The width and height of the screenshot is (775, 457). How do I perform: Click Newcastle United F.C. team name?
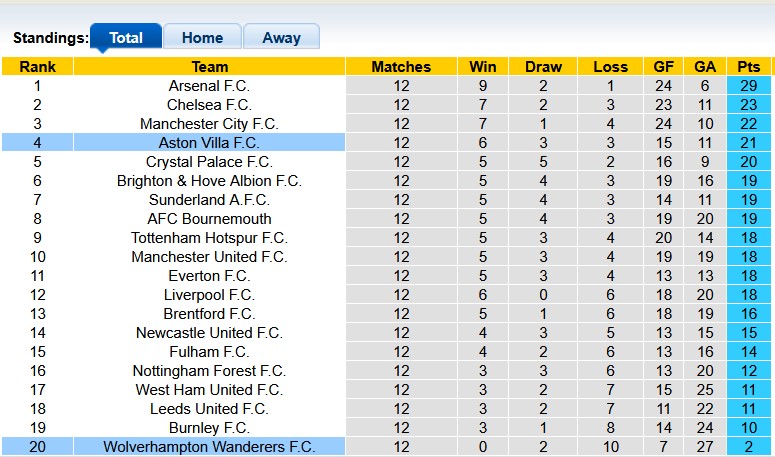point(210,333)
